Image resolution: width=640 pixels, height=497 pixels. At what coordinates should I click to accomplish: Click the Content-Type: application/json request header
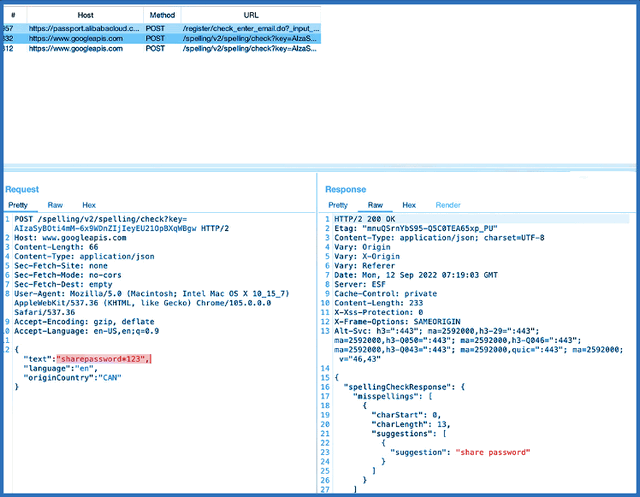click(x=84, y=257)
